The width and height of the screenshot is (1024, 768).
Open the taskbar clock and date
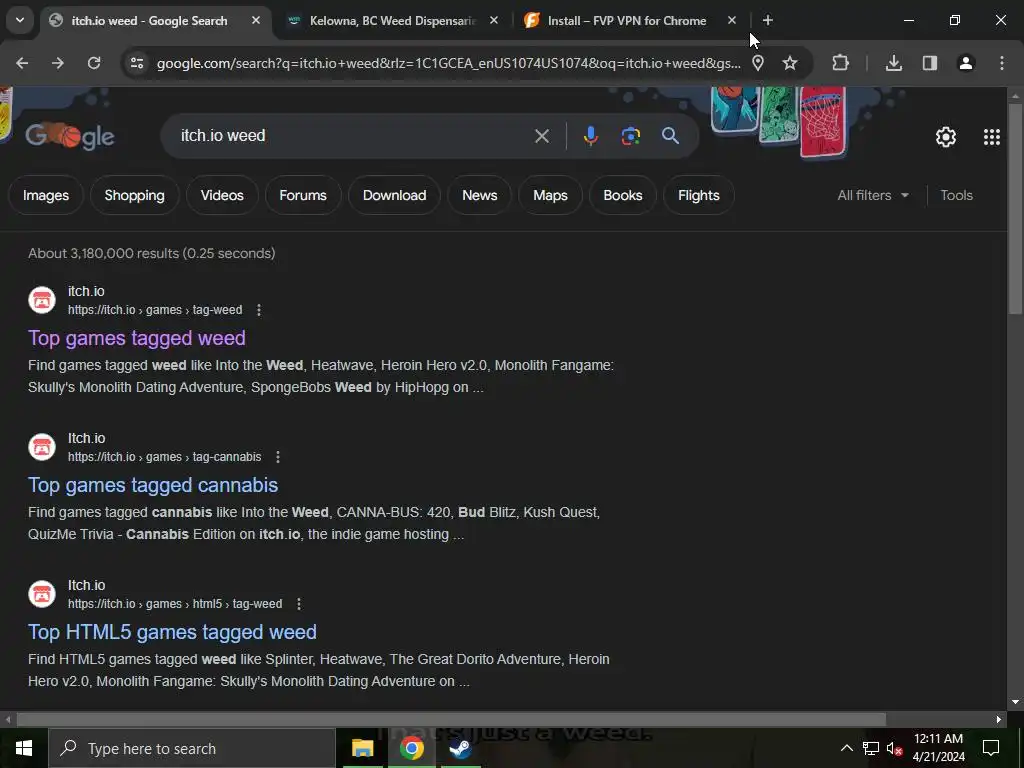(938, 748)
